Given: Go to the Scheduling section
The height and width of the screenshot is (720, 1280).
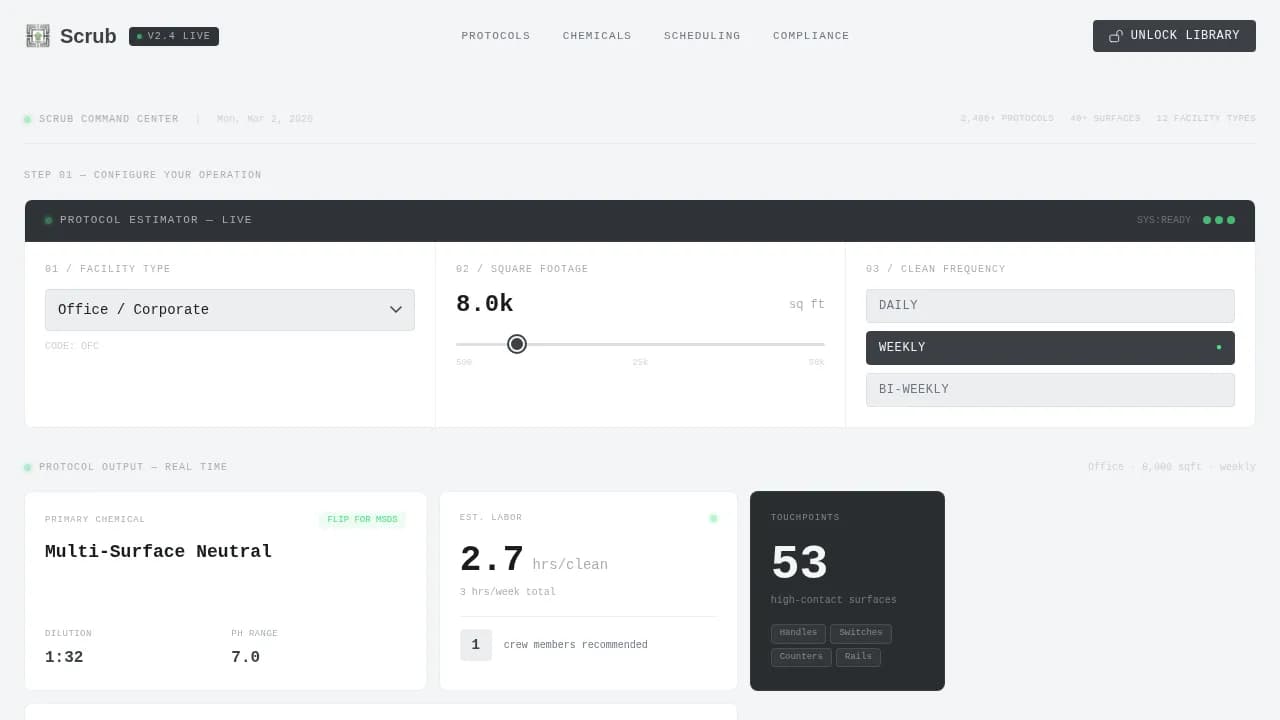Looking at the screenshot, I should click(702, 36).
